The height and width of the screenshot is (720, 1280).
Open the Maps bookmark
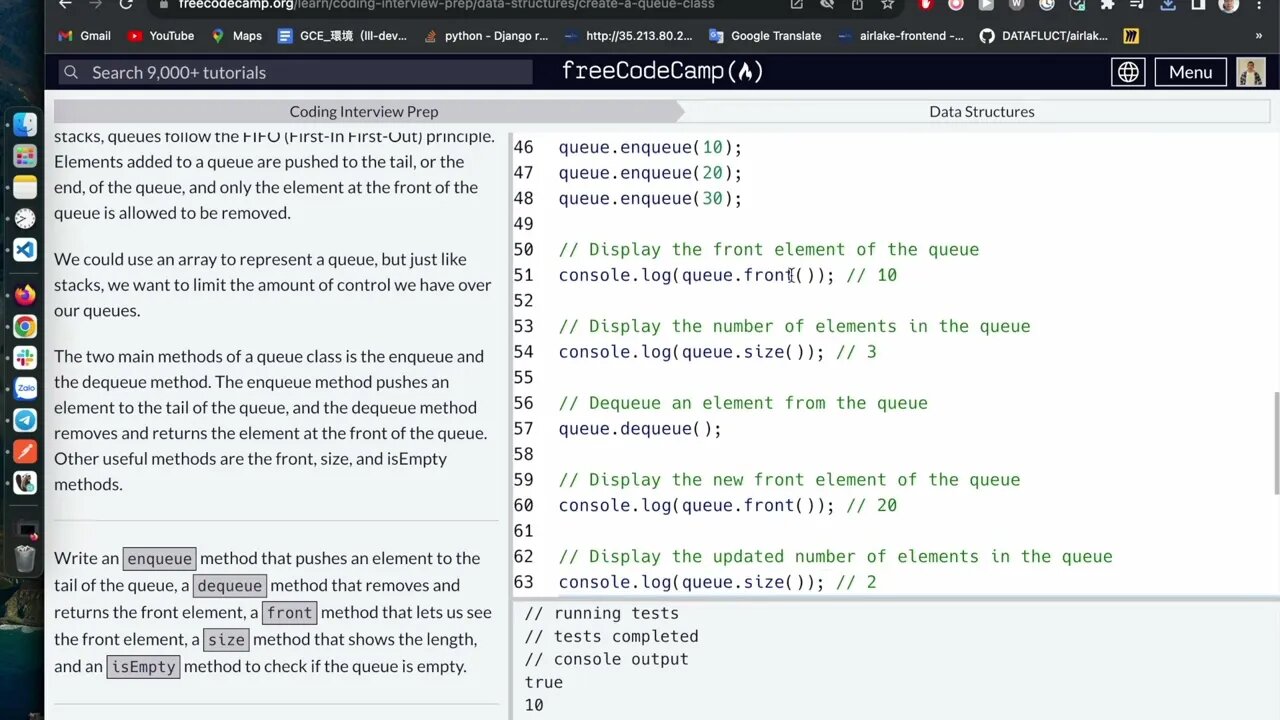click(x=236, y=36)
